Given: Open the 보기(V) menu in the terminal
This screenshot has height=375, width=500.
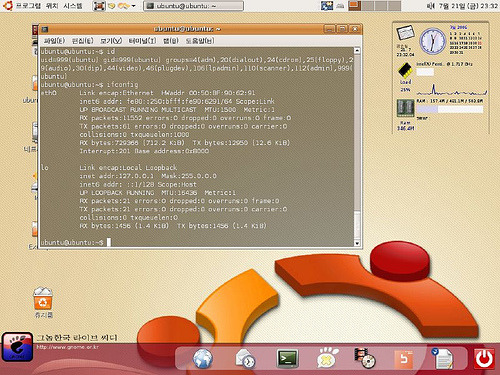Looking at the screenshot, I should [x=111, y=41].
